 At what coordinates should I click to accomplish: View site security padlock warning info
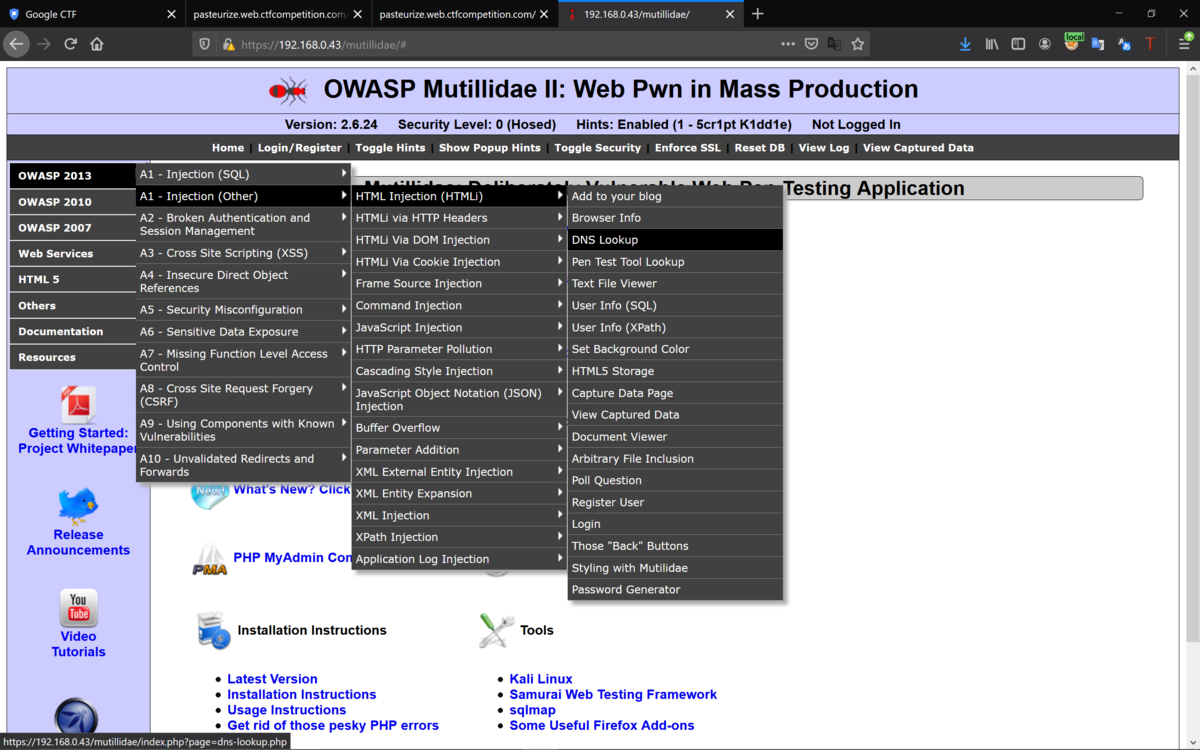[x=228, y=44]
